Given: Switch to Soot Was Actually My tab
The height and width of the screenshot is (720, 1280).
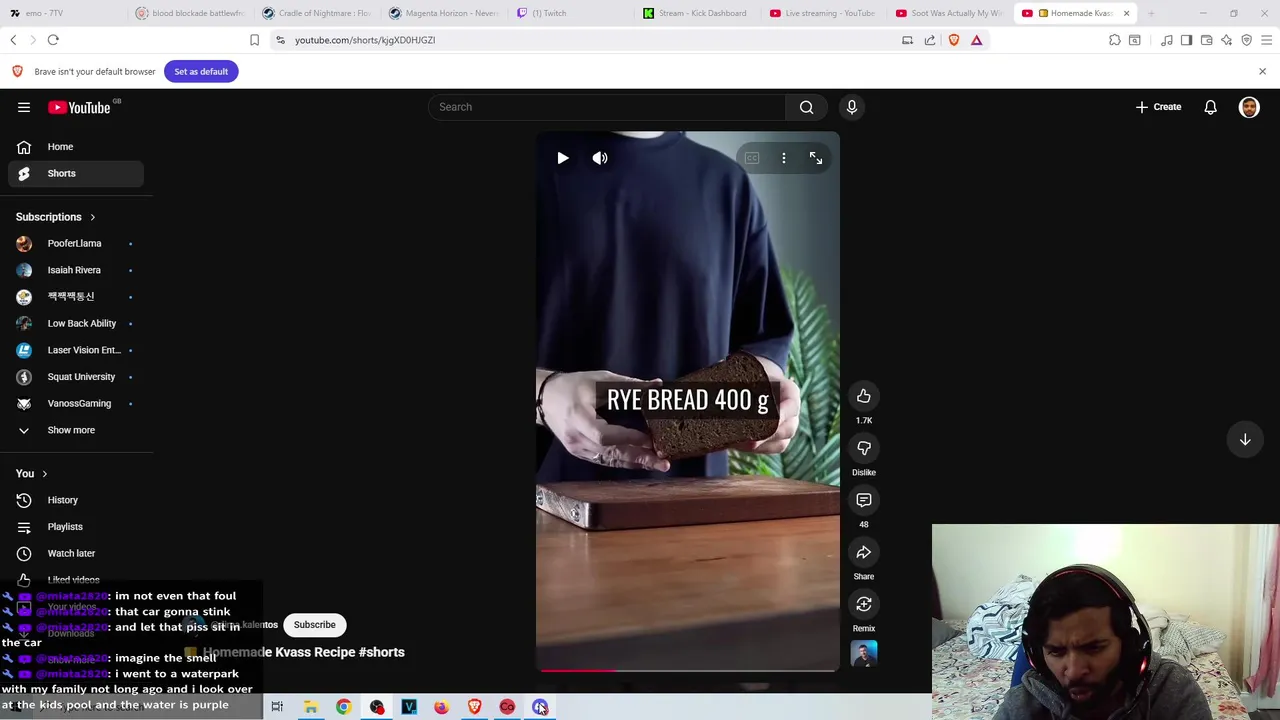Looking at the screenshot, I should (x=950, y=13).
